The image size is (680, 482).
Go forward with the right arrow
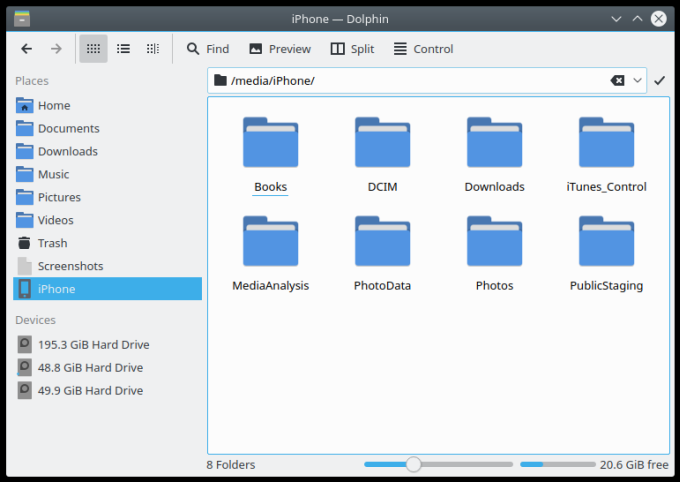click(x=56, y=49)
